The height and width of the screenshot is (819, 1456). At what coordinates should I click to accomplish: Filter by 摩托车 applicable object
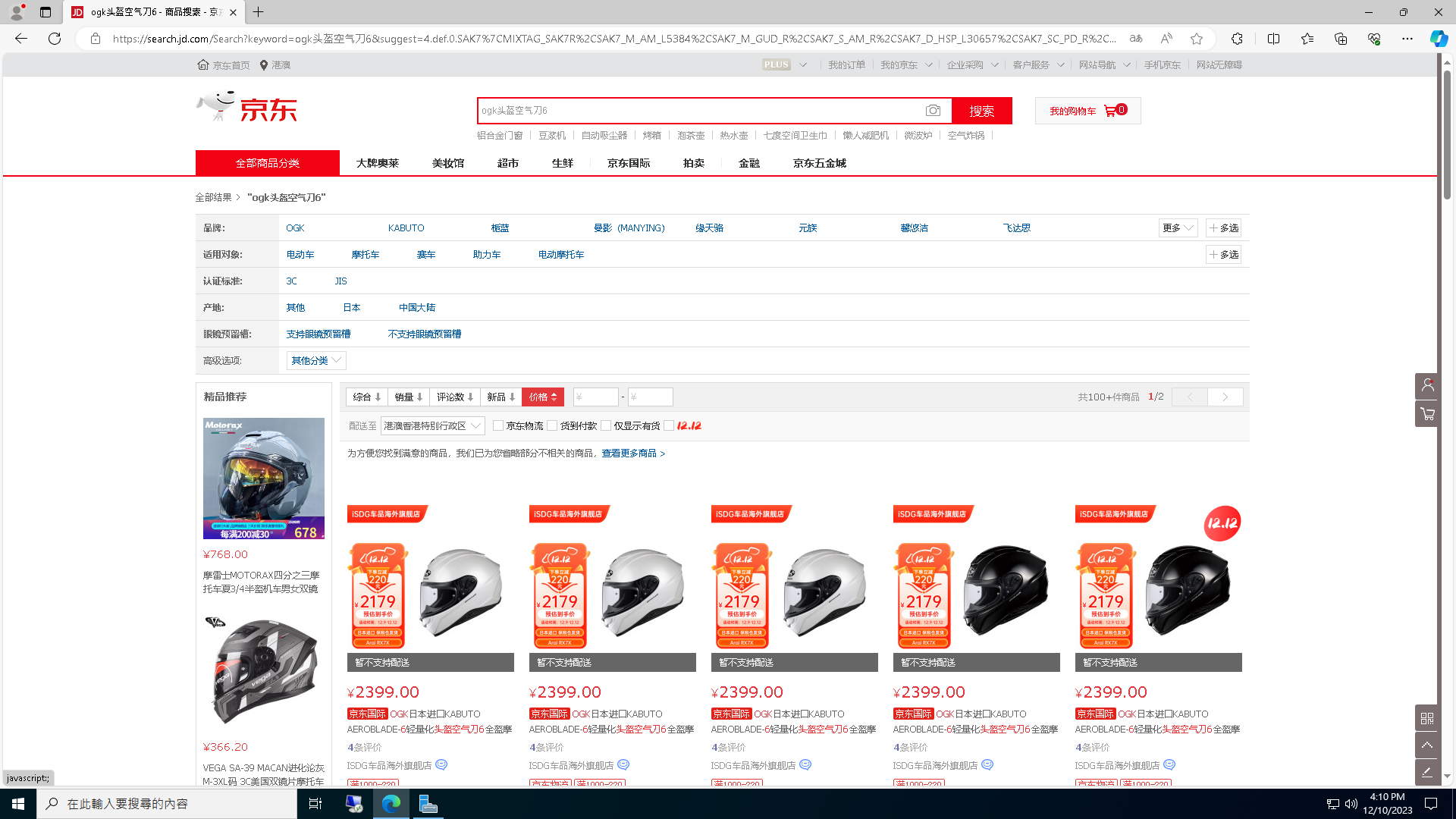(x=366, y=255)
